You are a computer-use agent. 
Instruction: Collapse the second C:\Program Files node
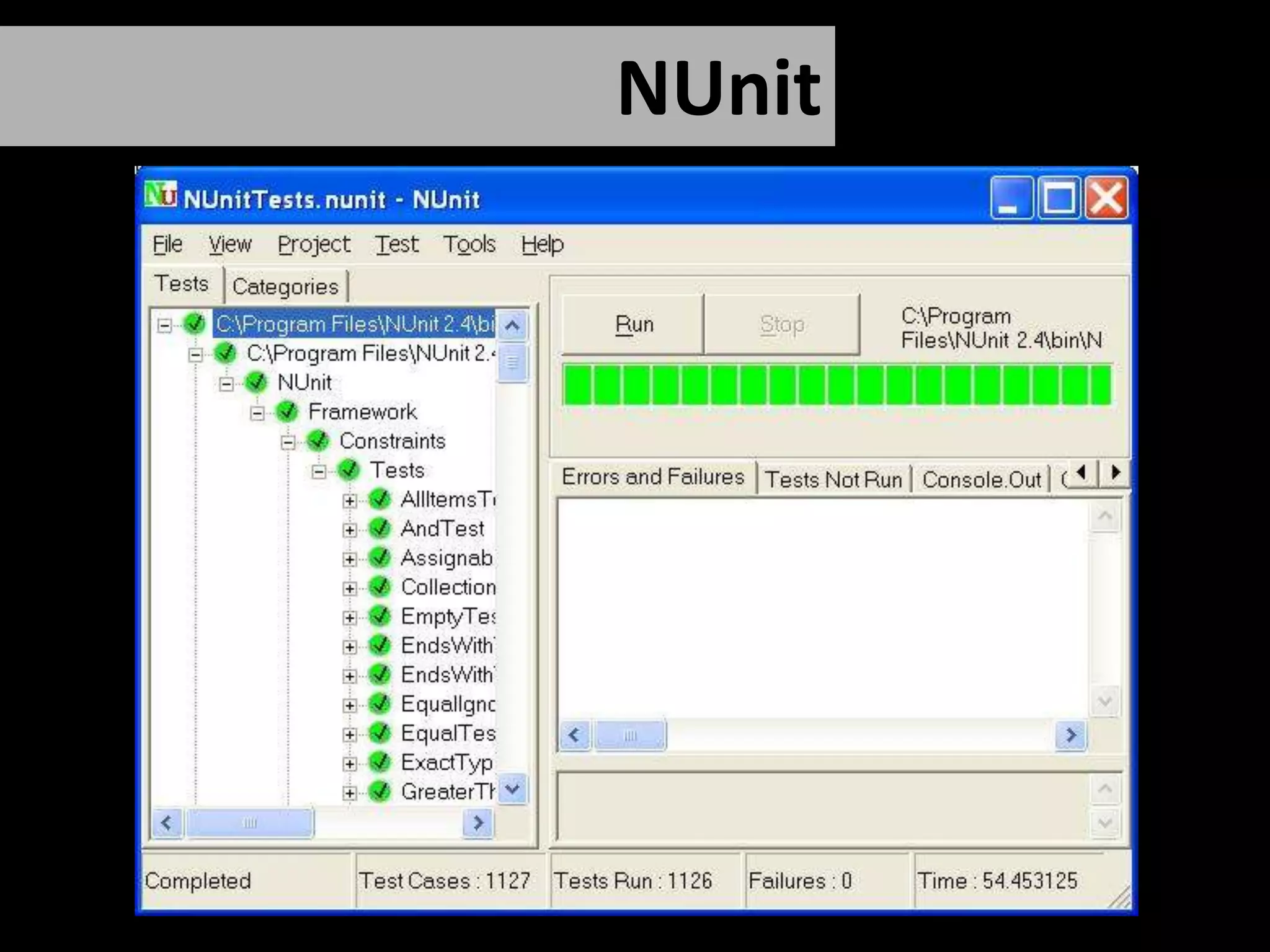(x=195, y=355)
